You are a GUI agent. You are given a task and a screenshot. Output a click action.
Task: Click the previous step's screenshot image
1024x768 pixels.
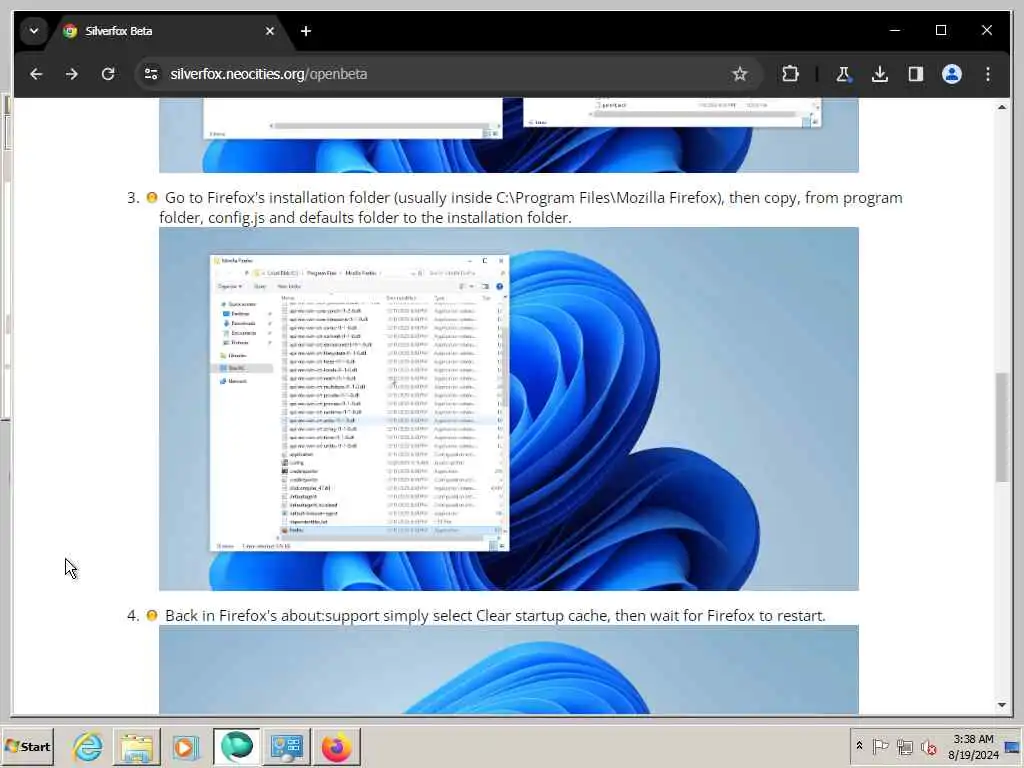(509, 135)
